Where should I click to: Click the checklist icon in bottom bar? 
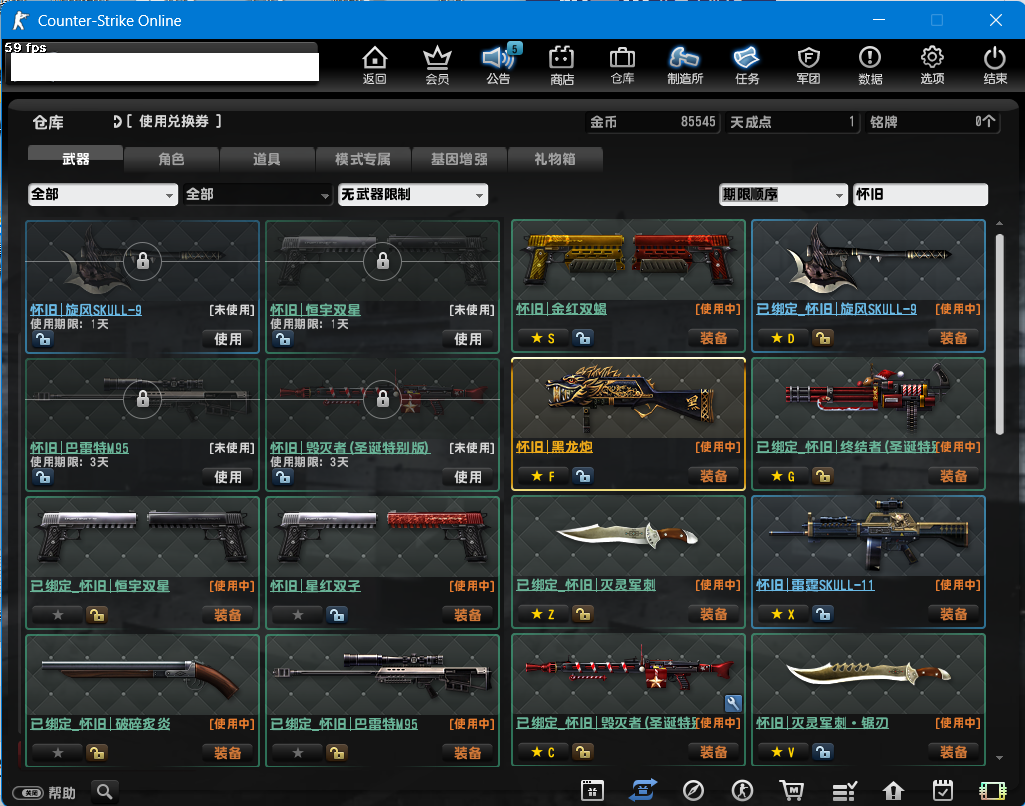point(844,790)
